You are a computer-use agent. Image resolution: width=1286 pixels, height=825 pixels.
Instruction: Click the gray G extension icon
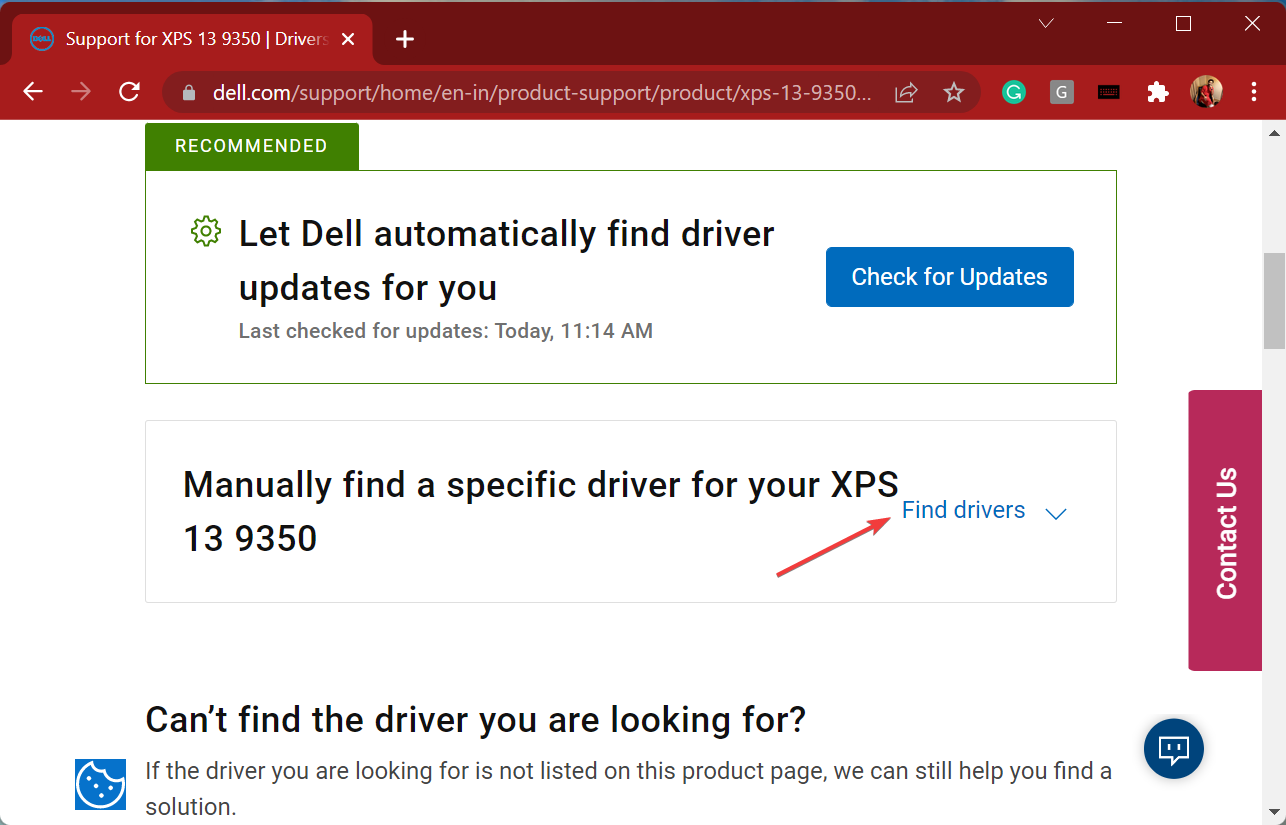[x=1062, y=93]
